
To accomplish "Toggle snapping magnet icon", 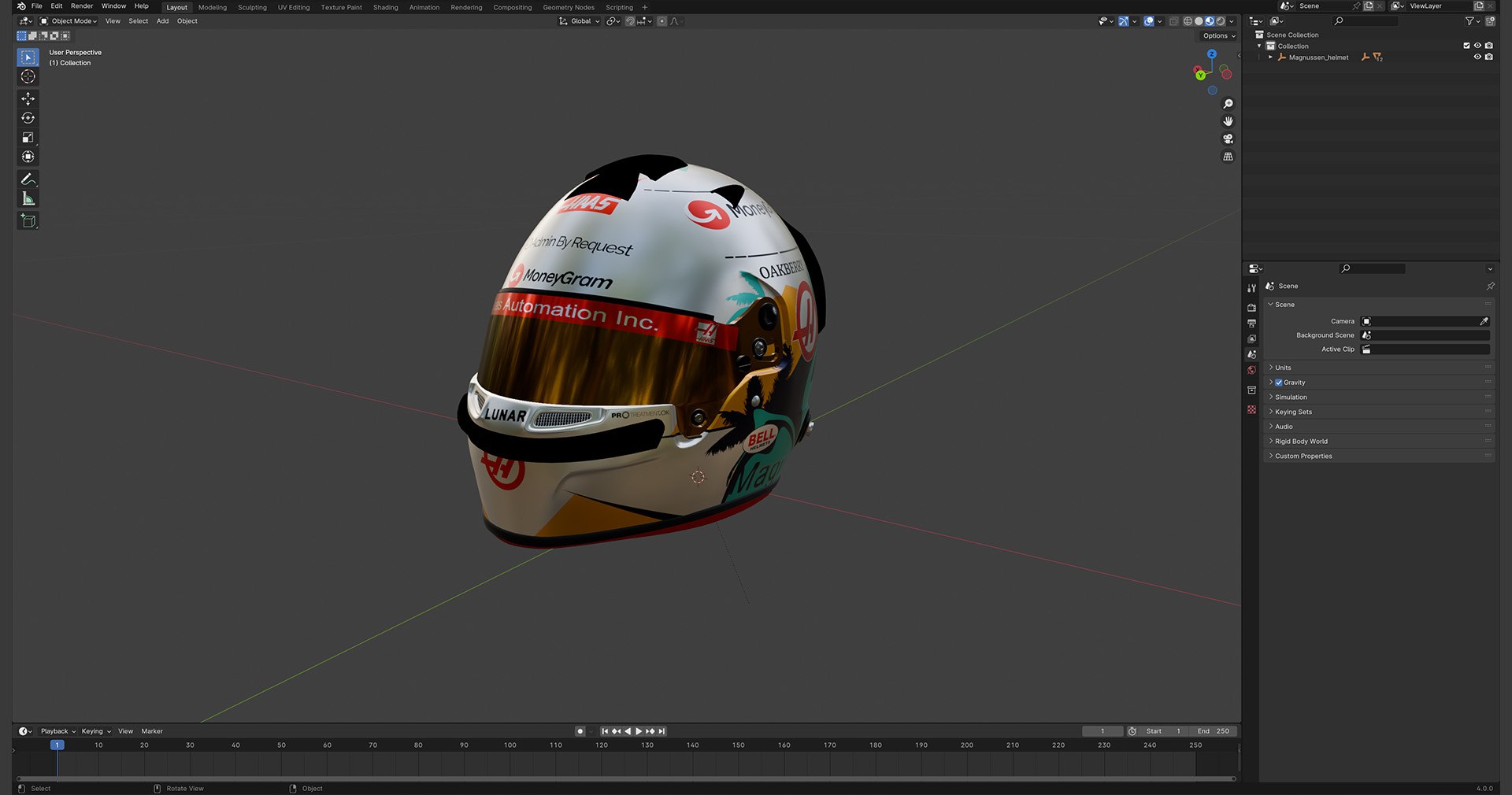I will click(630, 21).
